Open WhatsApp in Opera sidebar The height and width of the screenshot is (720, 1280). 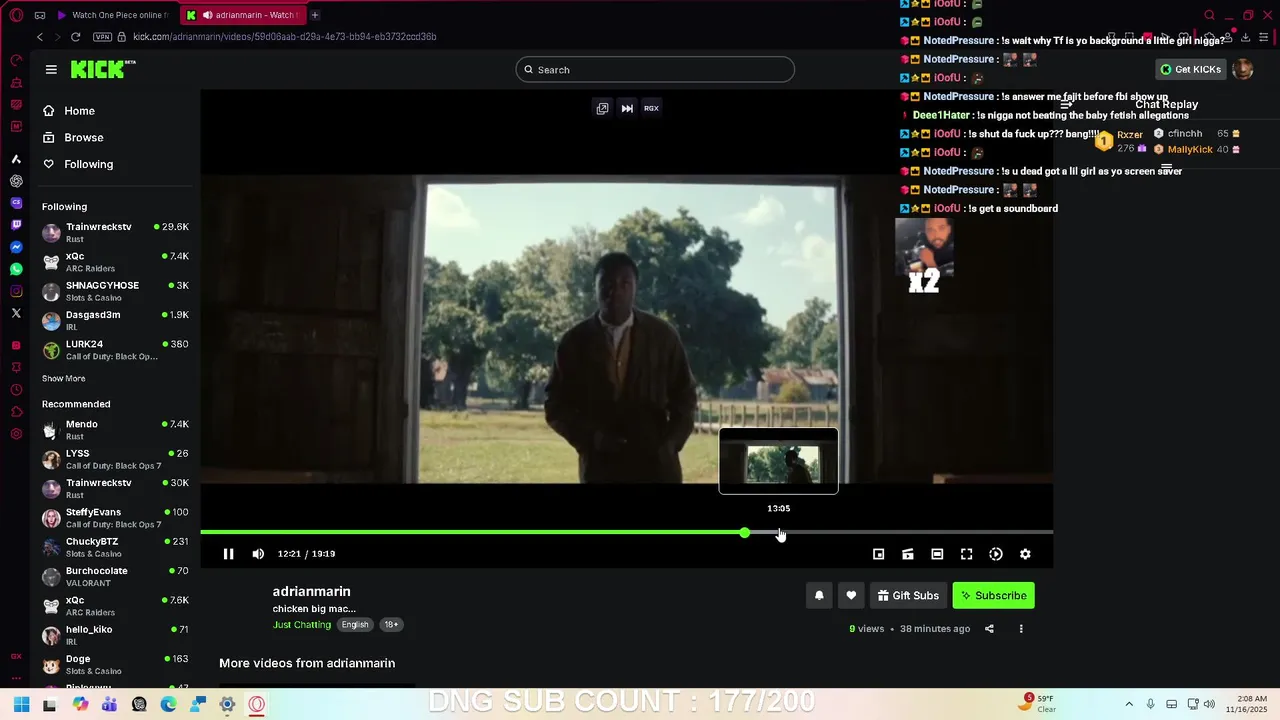coord(16,269)
